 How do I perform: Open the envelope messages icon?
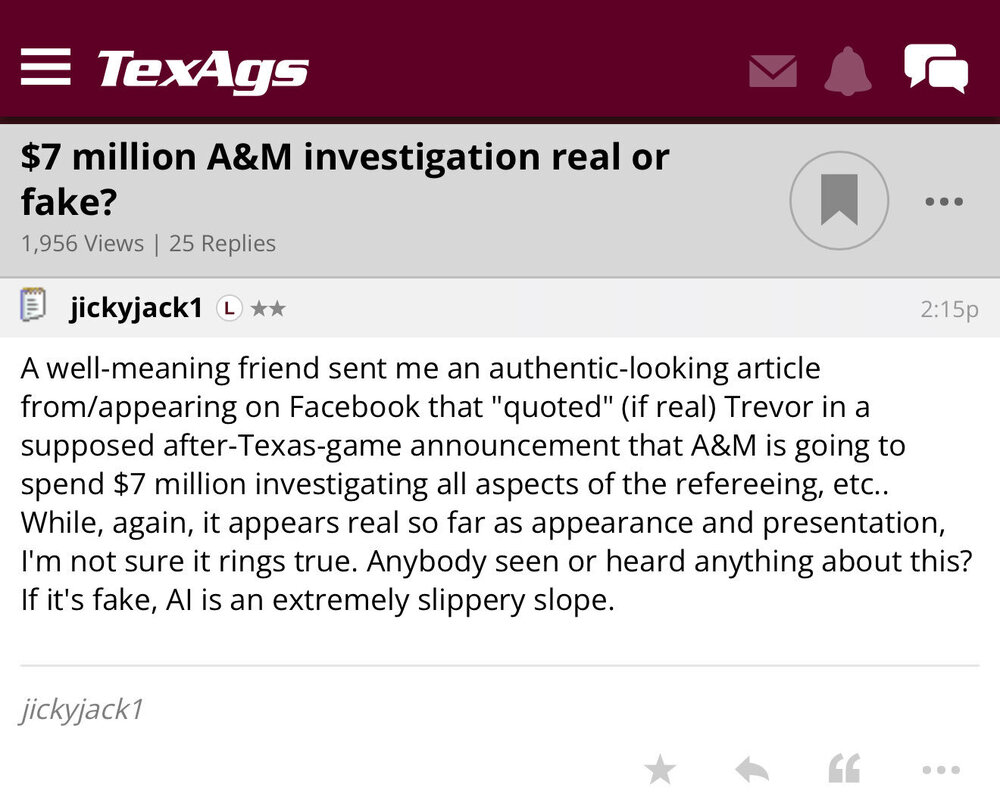click(771, 70)
